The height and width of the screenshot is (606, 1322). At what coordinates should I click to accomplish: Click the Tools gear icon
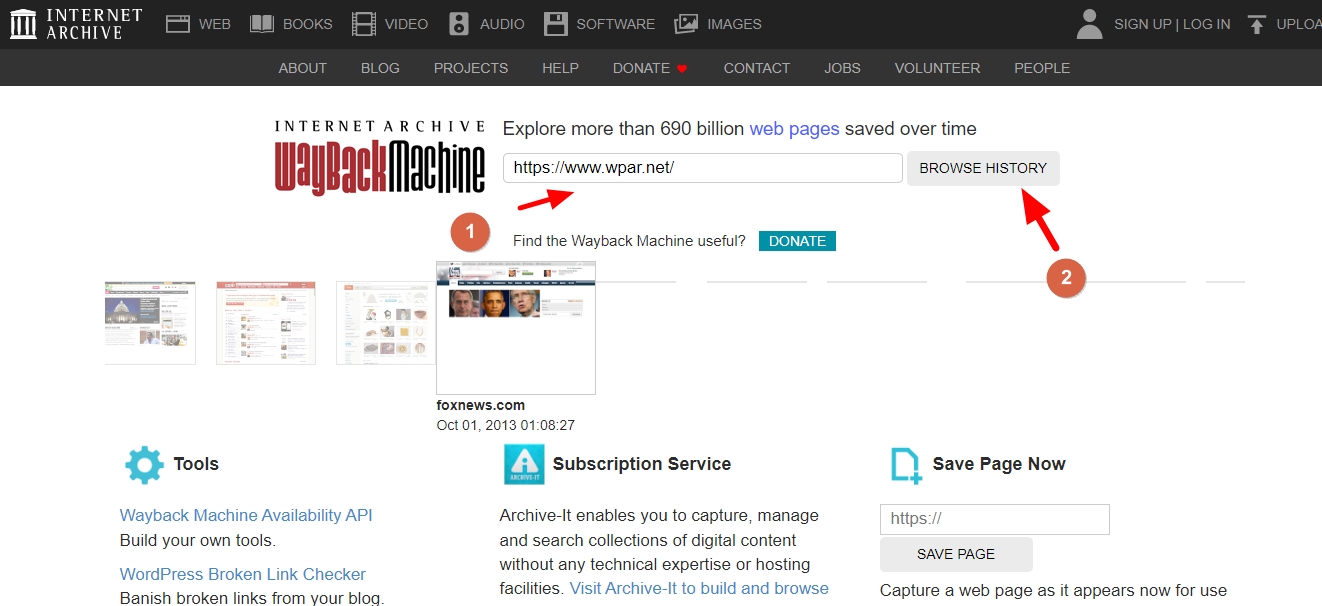144,465
